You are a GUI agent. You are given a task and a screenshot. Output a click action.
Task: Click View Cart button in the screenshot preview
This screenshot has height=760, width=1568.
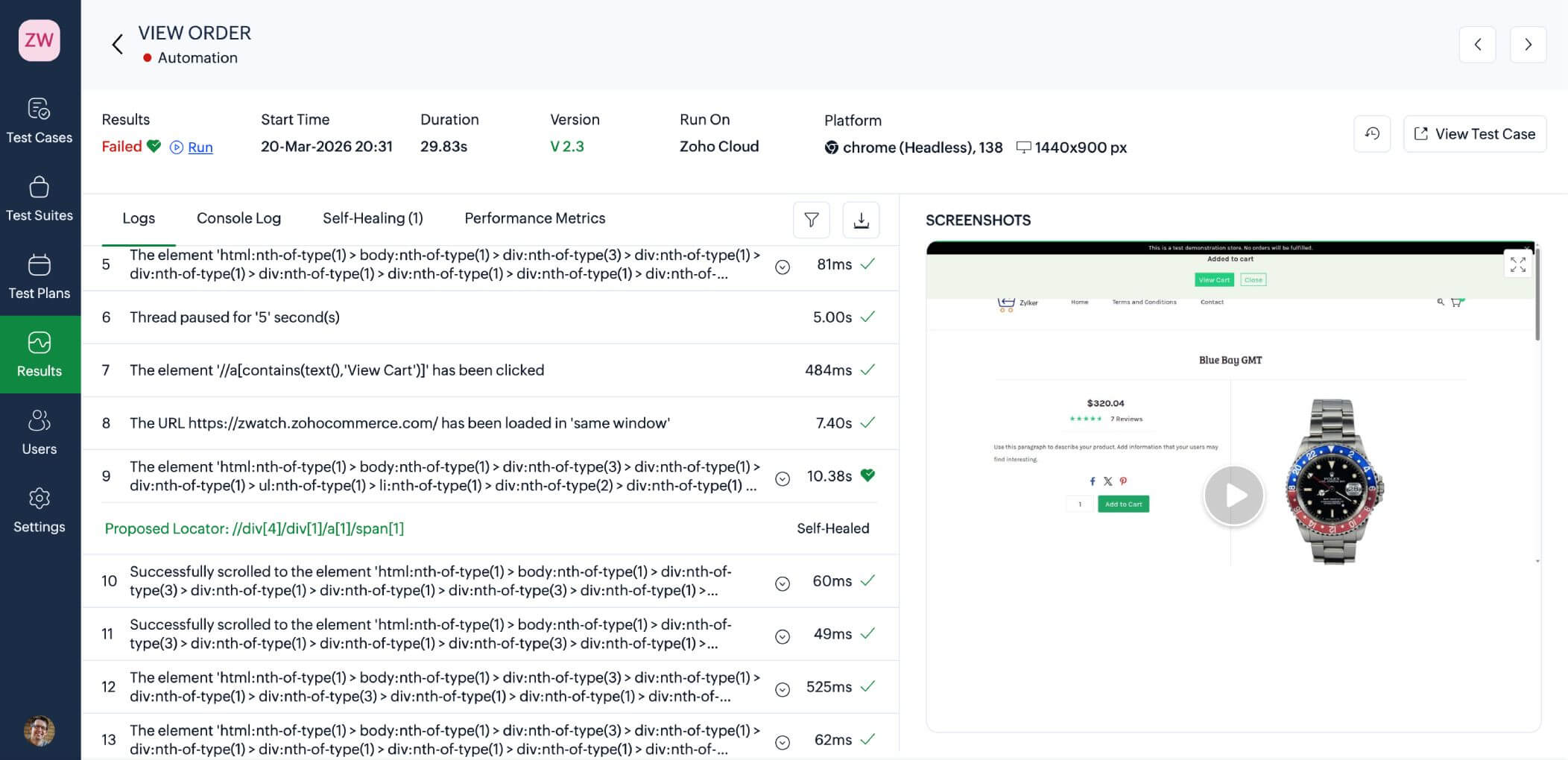point(1214,280)
